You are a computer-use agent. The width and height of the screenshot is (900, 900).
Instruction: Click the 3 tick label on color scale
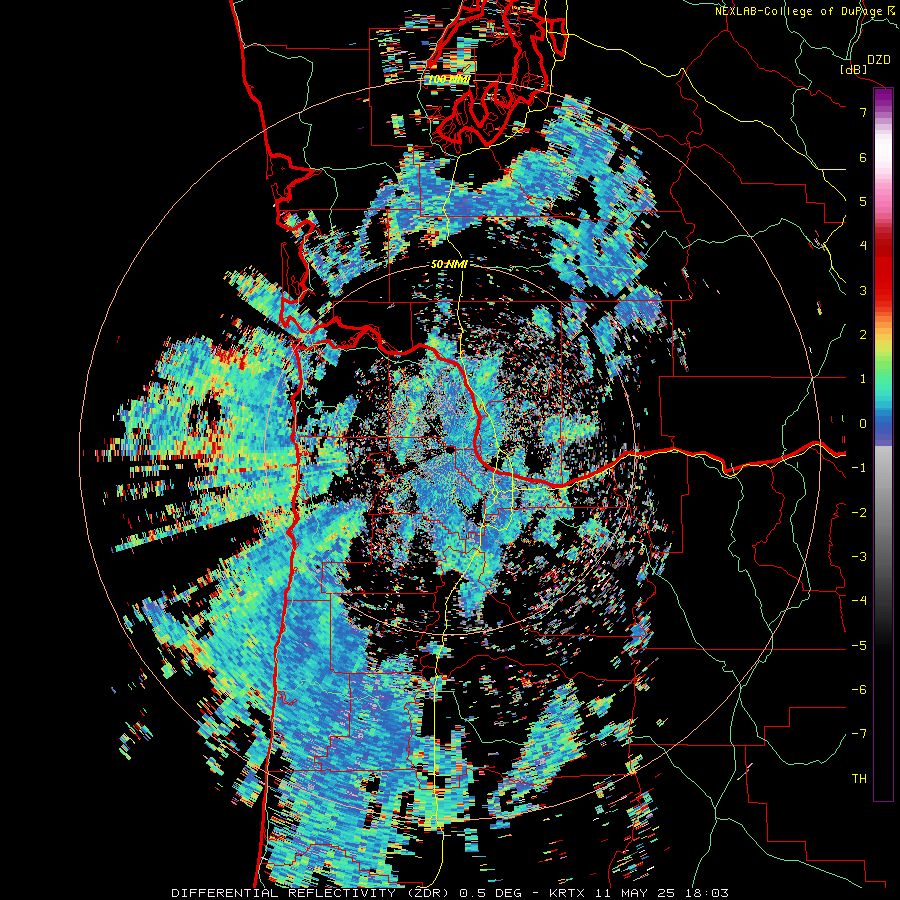863,290
